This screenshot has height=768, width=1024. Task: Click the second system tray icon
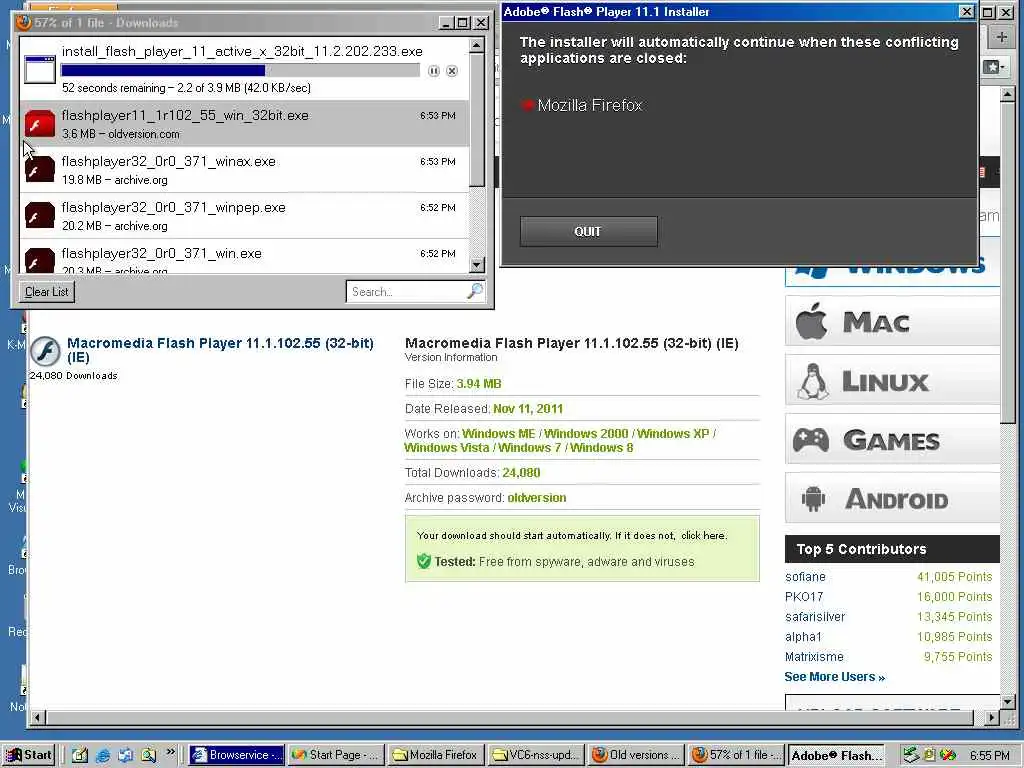(929, 755)
